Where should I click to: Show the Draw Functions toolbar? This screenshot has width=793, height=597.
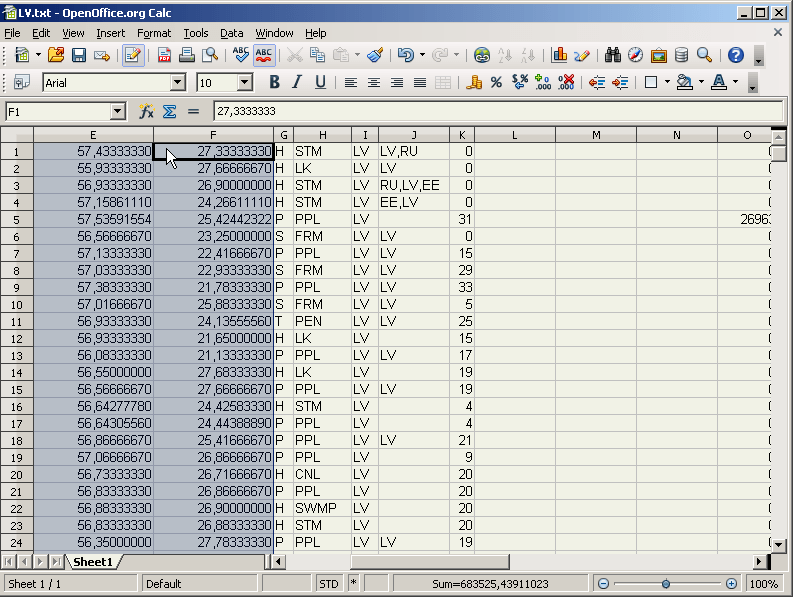(582, 55)
